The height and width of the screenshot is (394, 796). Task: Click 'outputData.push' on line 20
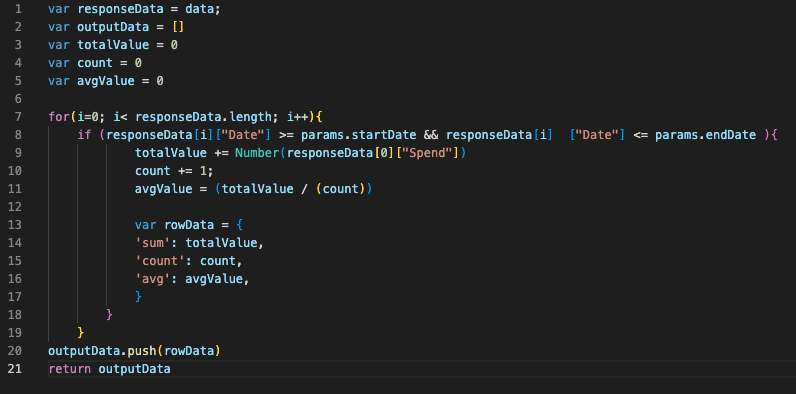102,351
